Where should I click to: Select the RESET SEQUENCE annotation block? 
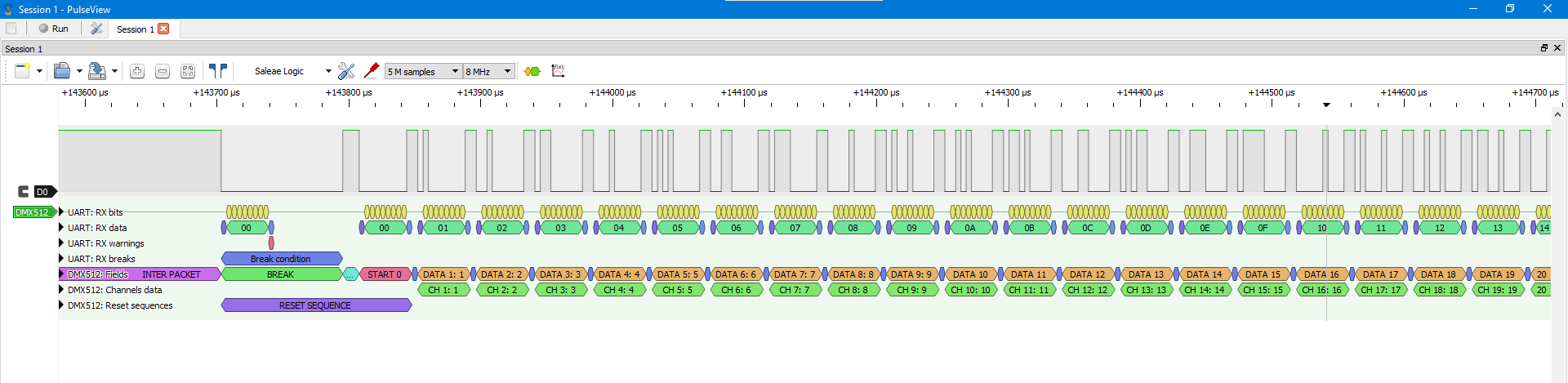[315, 305]
